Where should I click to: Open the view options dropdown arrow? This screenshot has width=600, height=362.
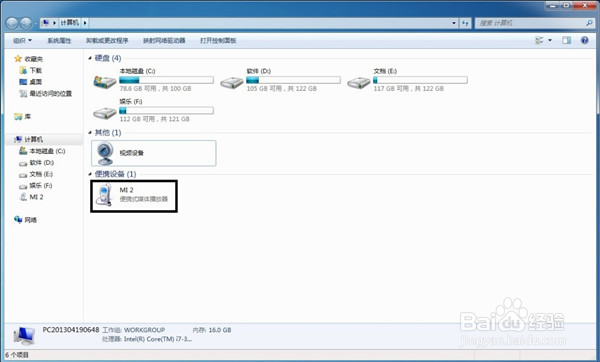pos(550,40)
